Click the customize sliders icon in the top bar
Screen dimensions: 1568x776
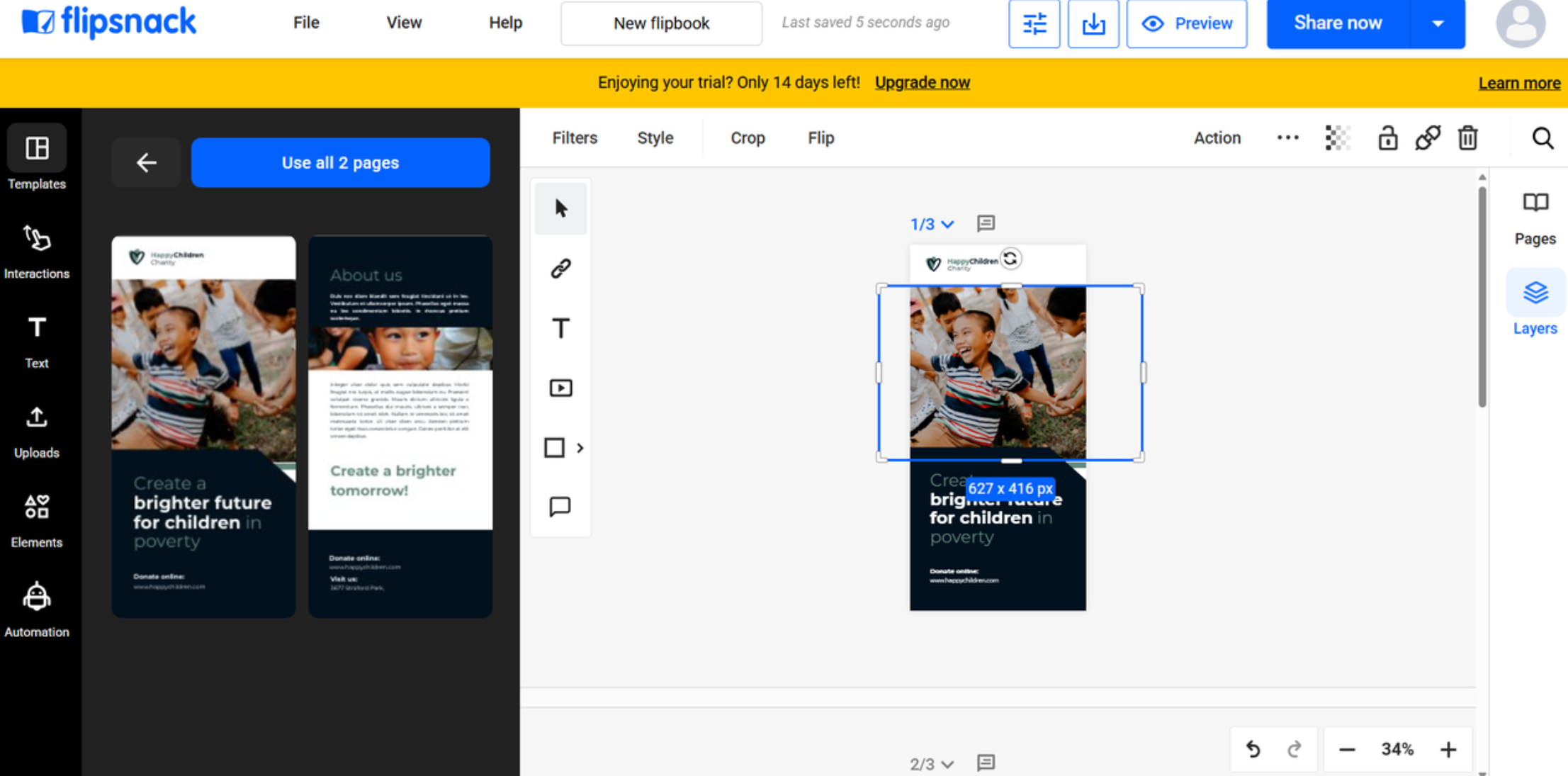click(1034, 24)
